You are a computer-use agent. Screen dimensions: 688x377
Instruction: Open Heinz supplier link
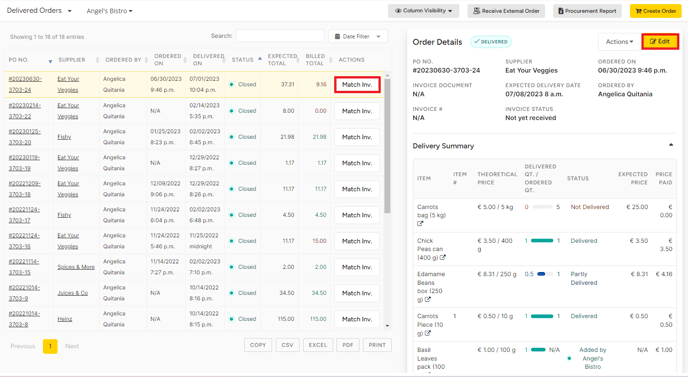click(64, 319)
